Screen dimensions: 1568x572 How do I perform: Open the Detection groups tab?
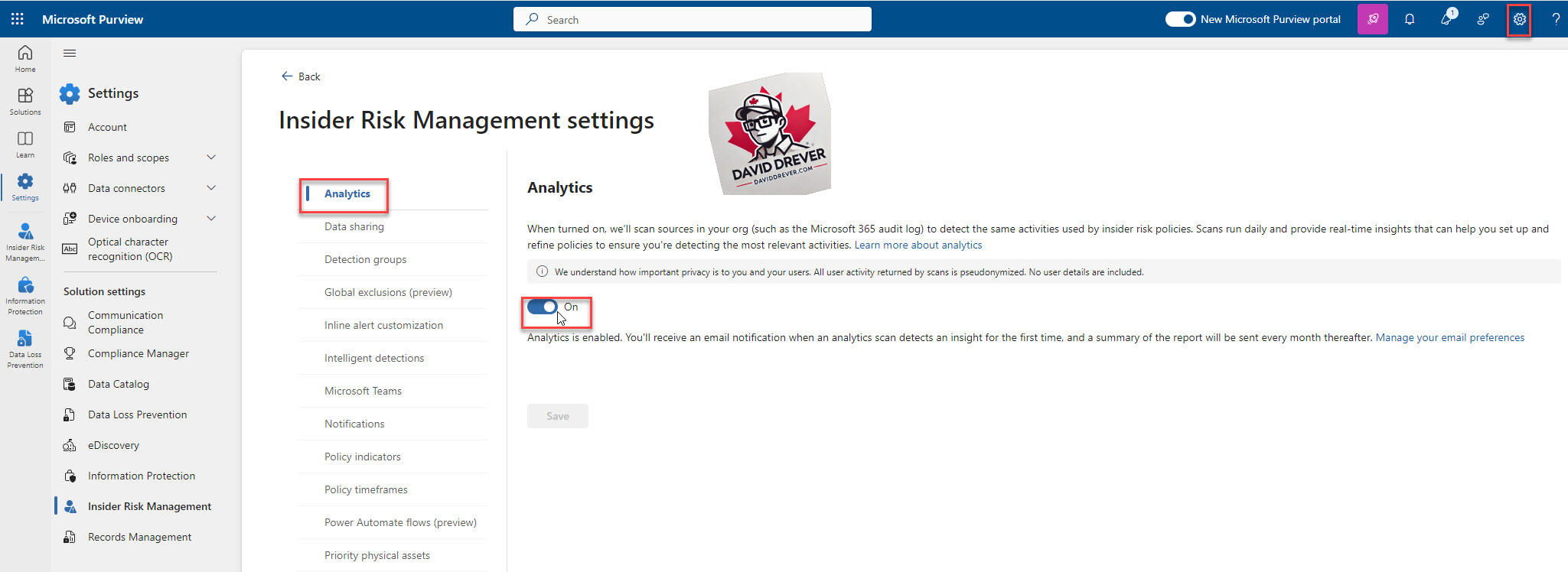tap(366, 259)
